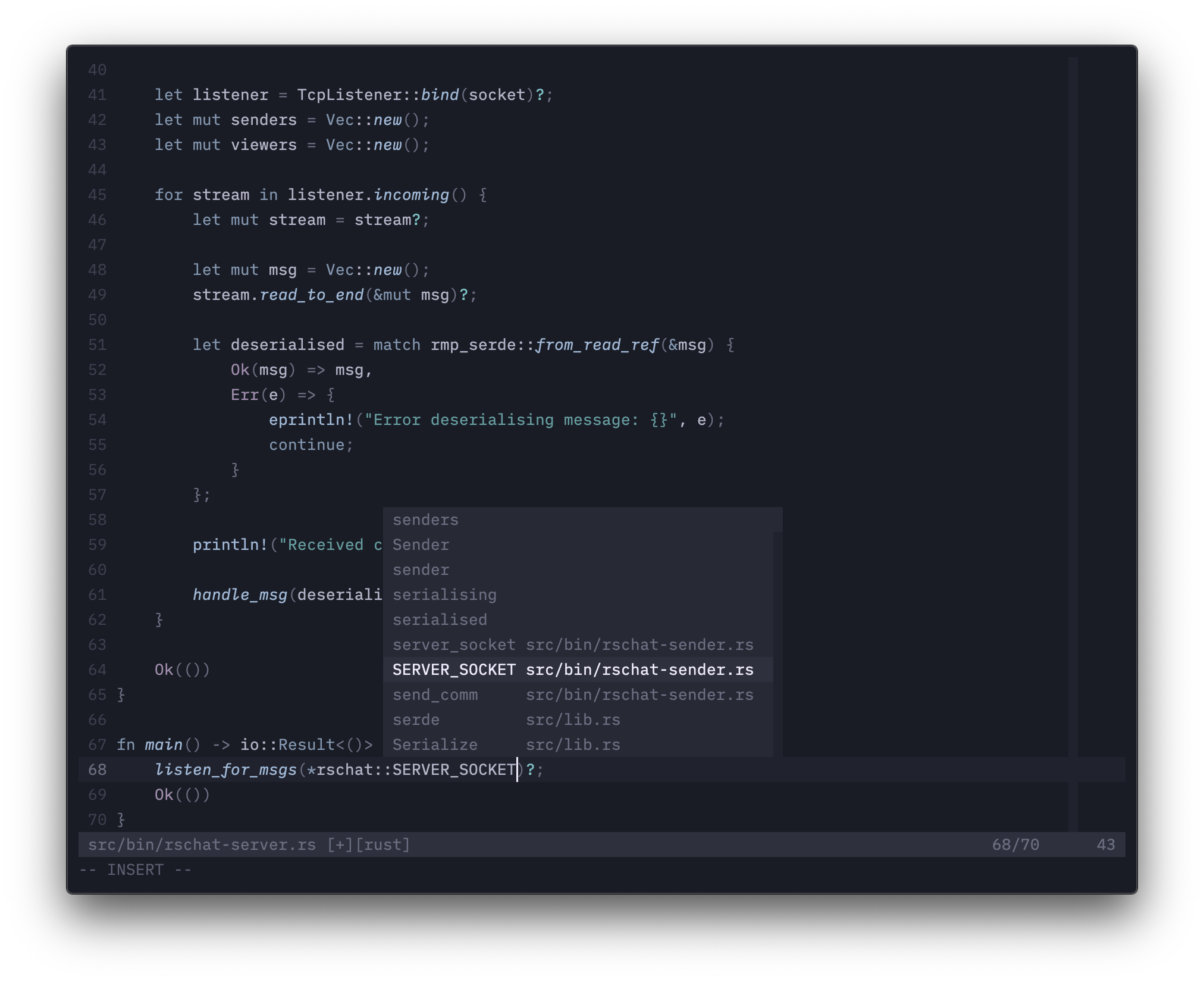1204x982 pixels.
Task: Click line number 68 in gutter
Action: coord(97,770)
